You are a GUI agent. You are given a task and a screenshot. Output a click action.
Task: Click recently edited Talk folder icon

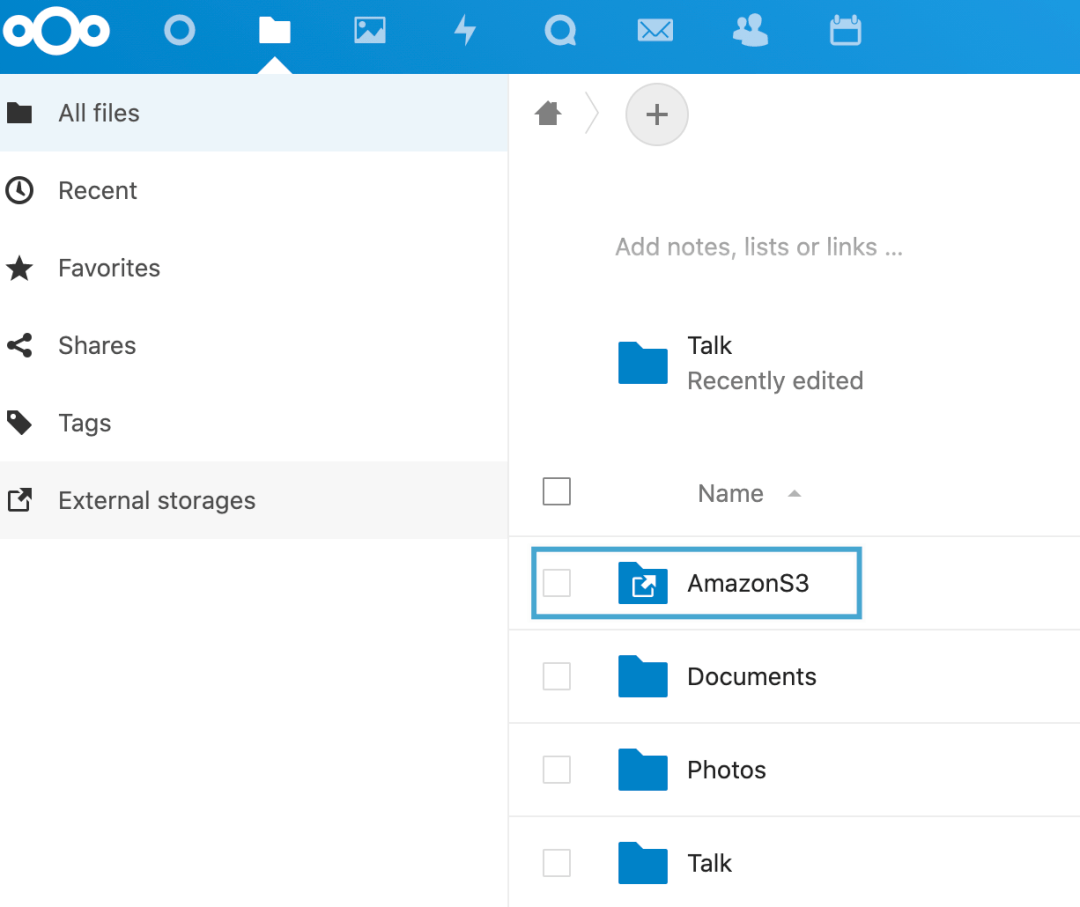coord(643,362)
